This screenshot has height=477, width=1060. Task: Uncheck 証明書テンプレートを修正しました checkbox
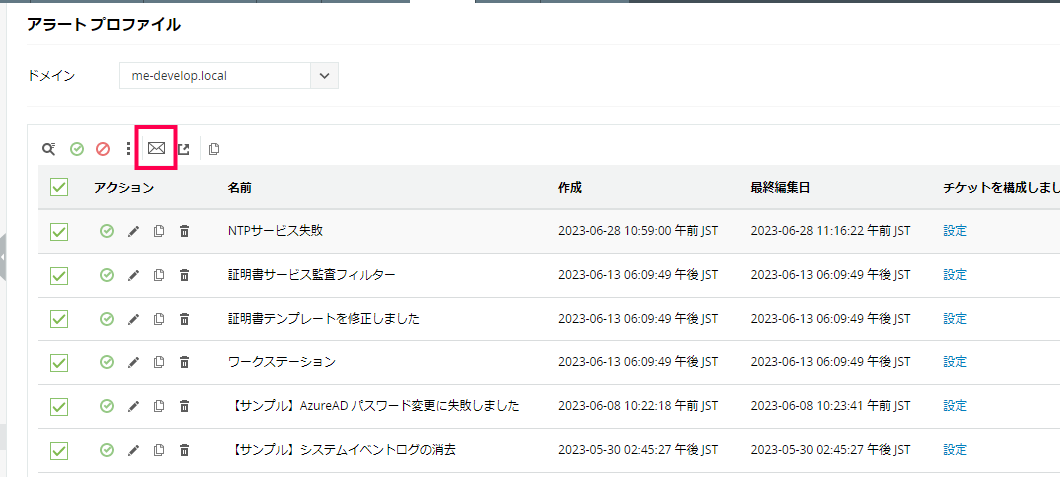pyautogui.click(x=59, y=320)
